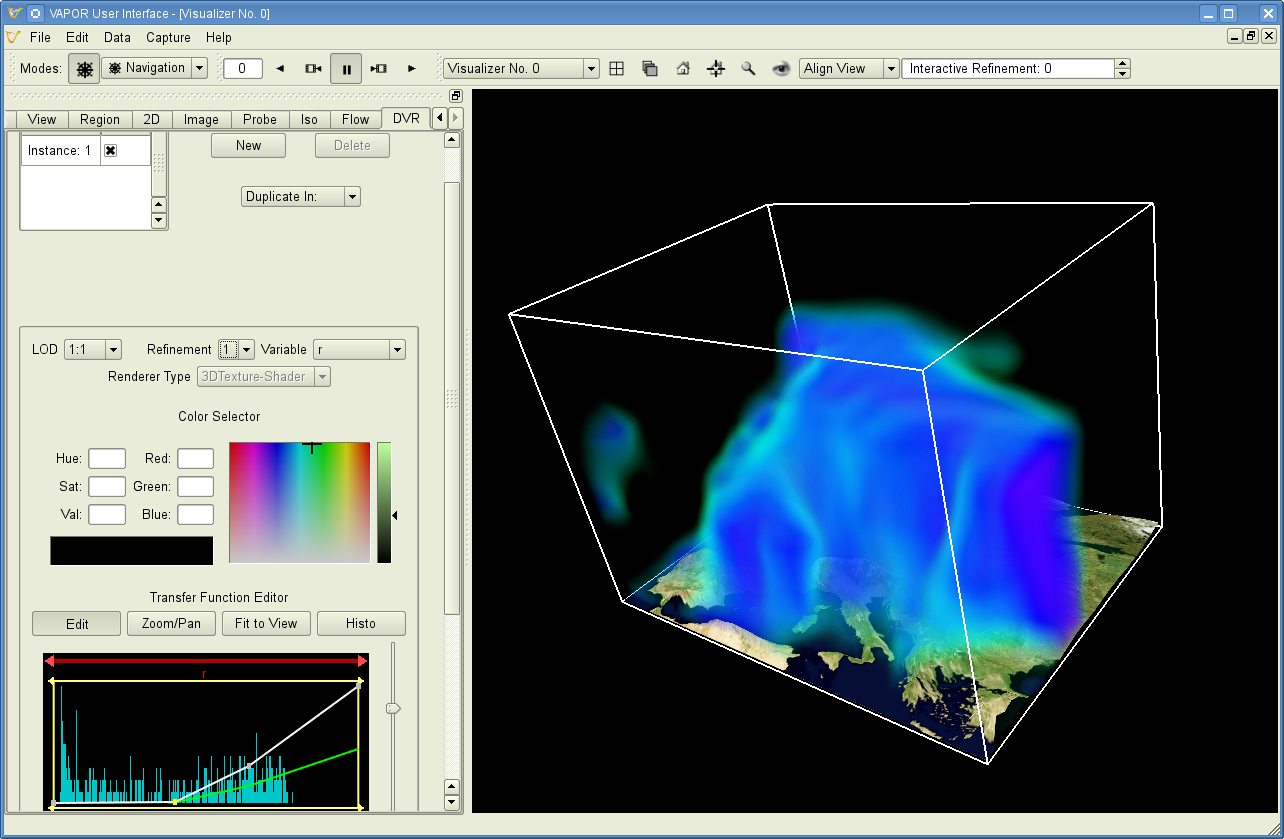
Task: Step backward one frame
Action: click(x=313, y=69)
